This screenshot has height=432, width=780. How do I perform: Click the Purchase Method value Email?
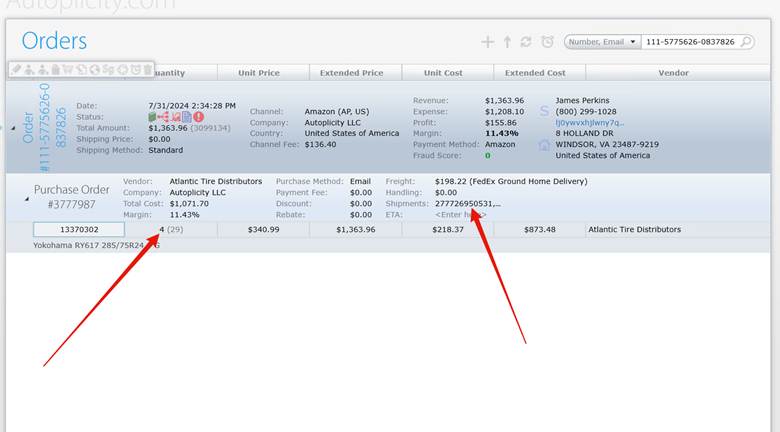[x=360, y=181]
